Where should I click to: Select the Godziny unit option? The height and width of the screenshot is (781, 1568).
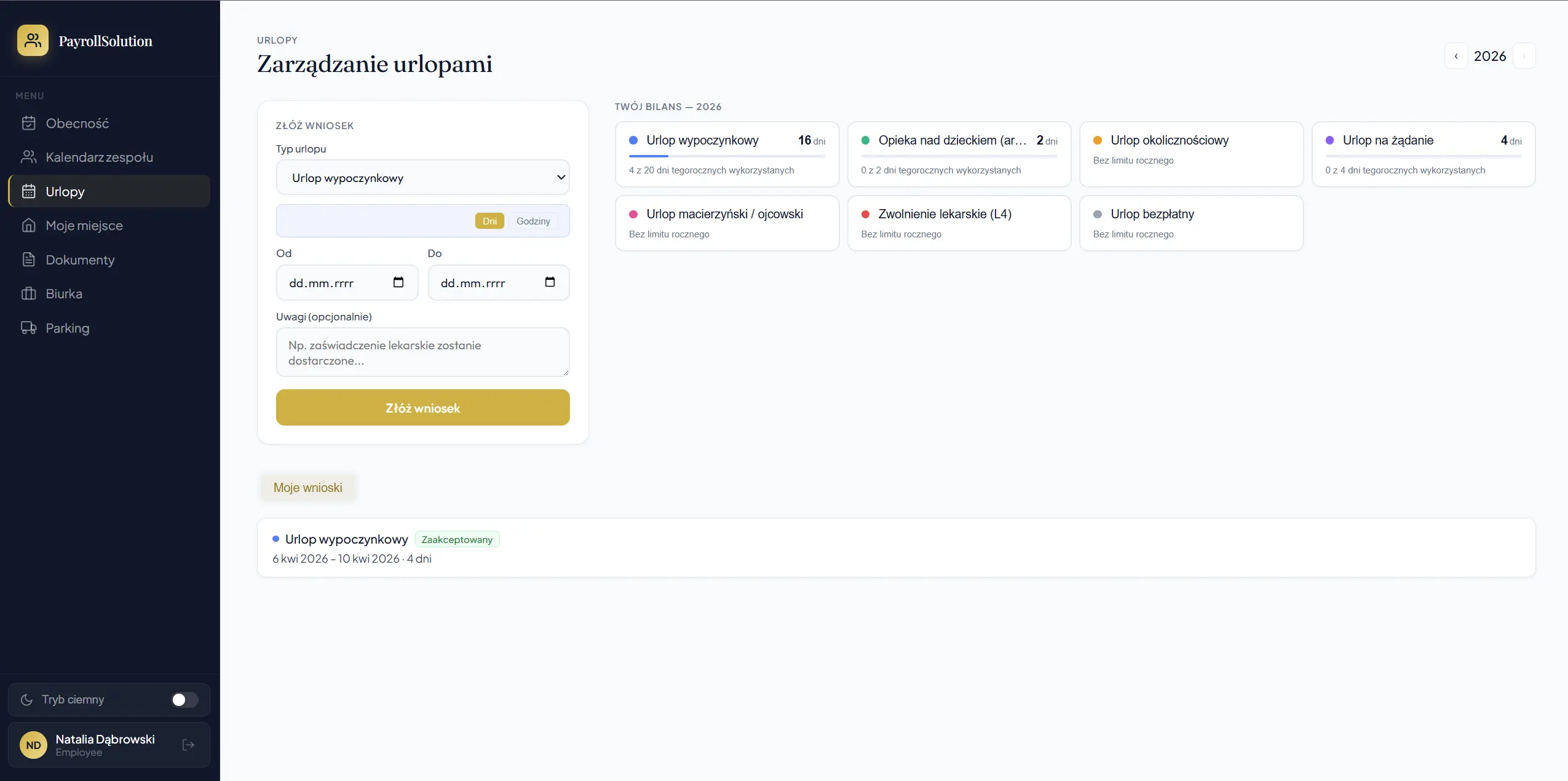(533, 221)
